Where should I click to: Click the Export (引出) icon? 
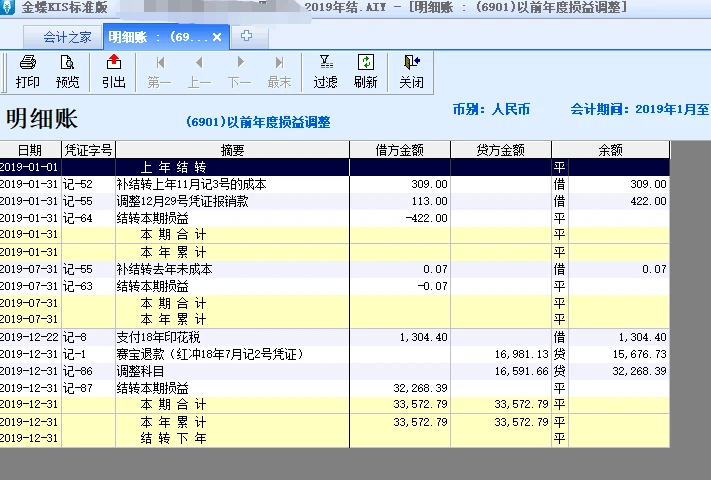click(x=113, y=72)
